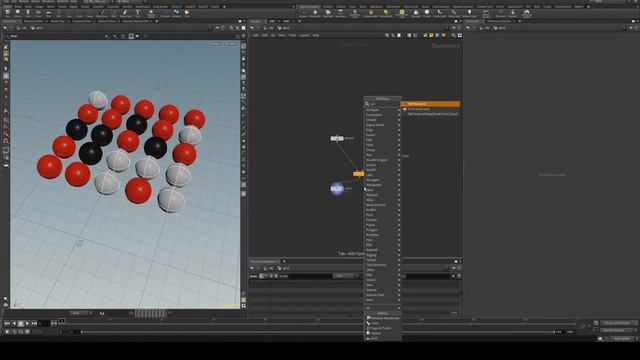
Task: Open the Attribute category in TAB menu
Action: click(382, 110)
